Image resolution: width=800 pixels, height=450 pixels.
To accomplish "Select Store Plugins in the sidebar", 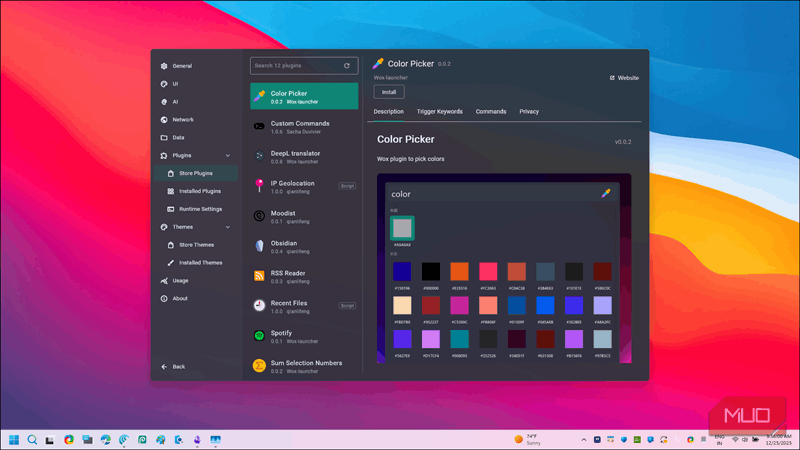I will [195, 173].
